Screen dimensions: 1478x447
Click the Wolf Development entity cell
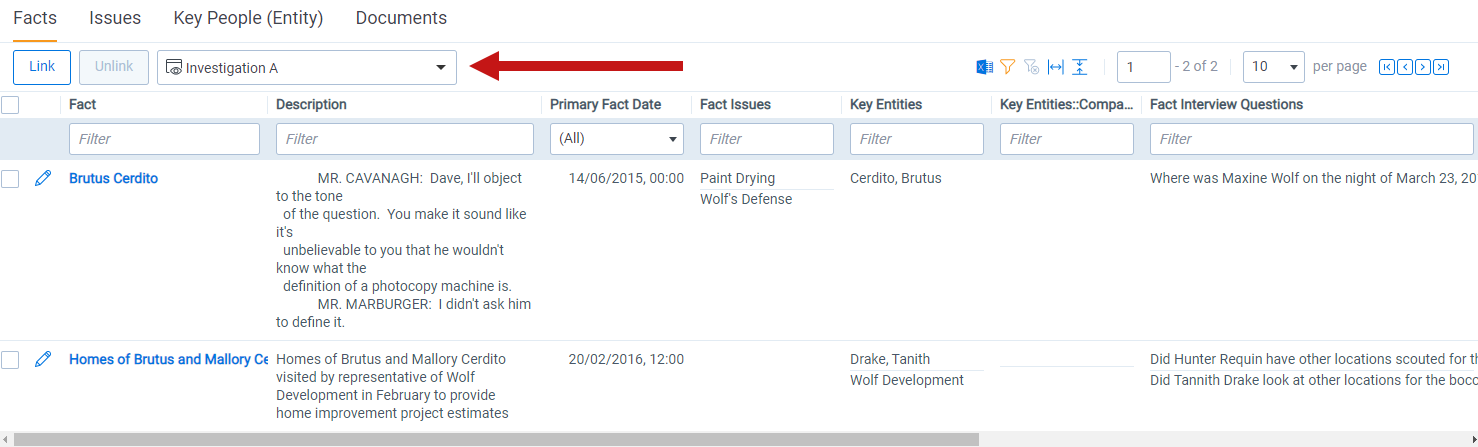point(907,380)
